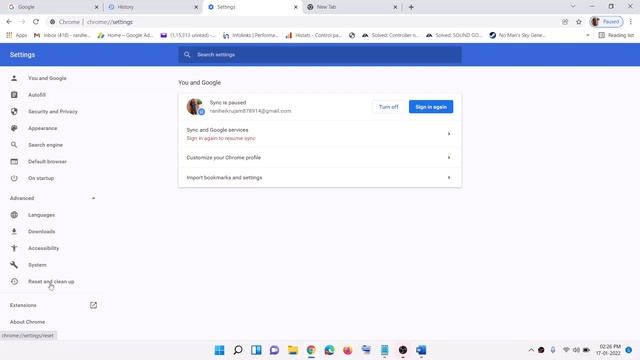Open Autofill clipboard icon in sidebar
This screenshot has height=360, width=640.
pyautogui.click(x=14, y=95)
